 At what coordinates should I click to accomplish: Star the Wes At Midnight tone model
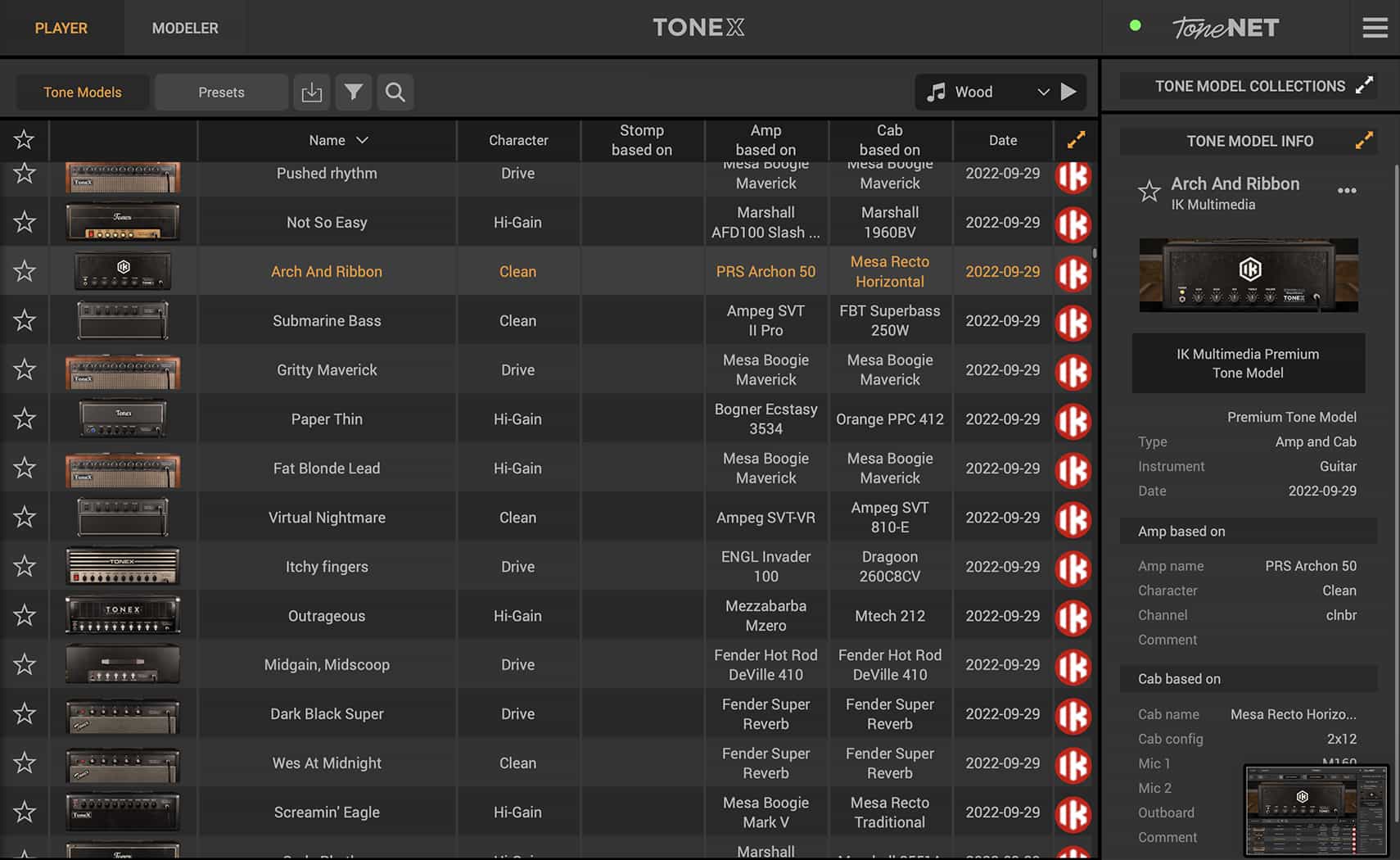click(x=25, y=763)
